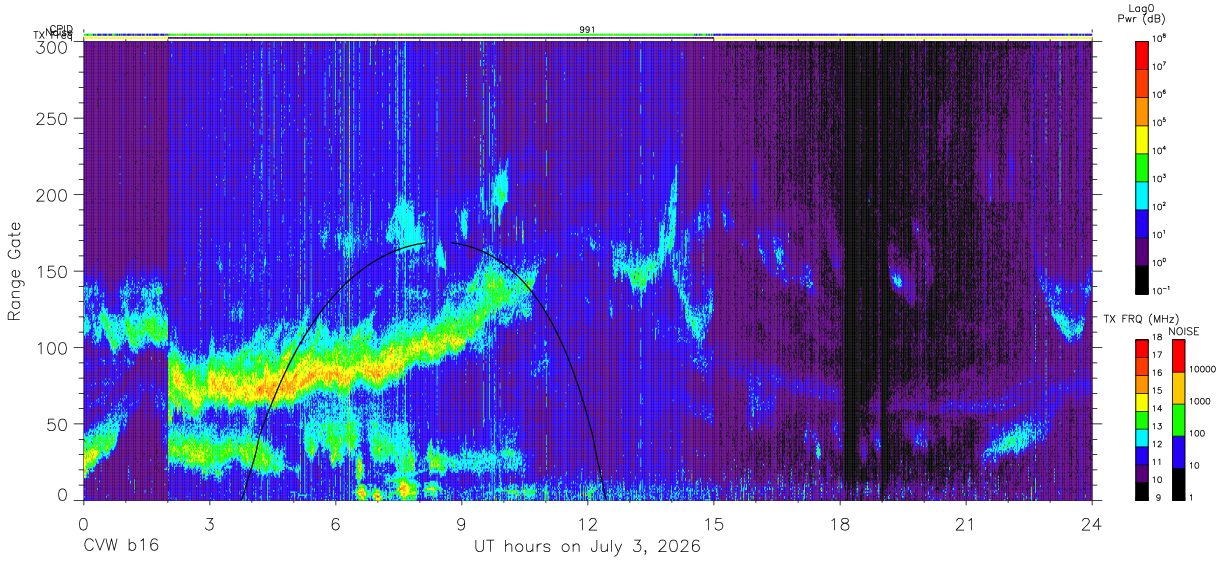The height and width of the screenshot is (567, 1228).
Task: Click the y-axis range gate label '100'
Action: (54, 348)
